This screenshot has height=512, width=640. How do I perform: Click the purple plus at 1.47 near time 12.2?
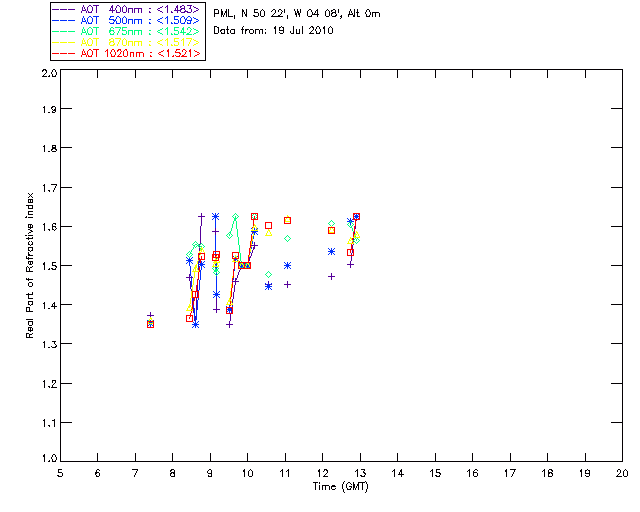click(x=331, y=277)
